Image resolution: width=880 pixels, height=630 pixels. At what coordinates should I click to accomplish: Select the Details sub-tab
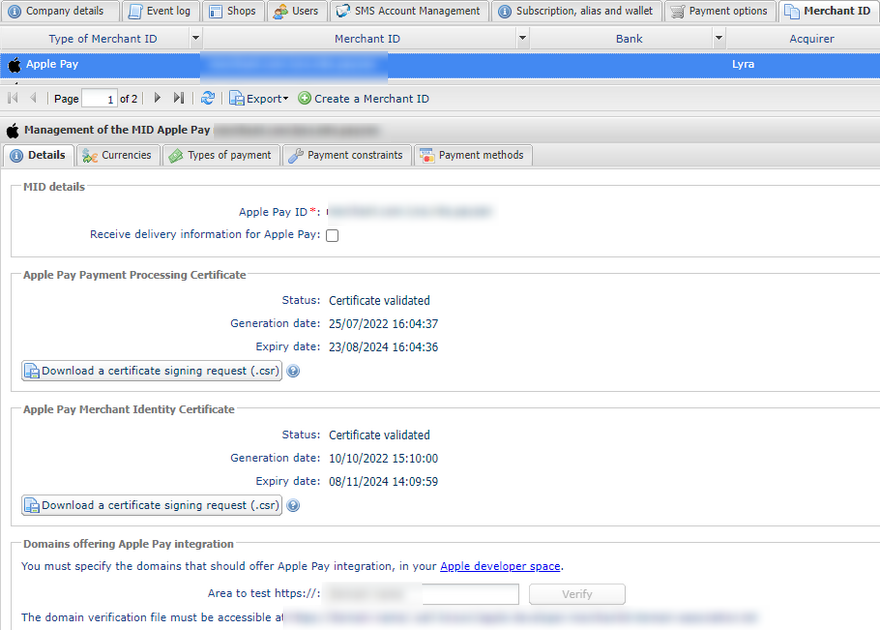point(38,155)
